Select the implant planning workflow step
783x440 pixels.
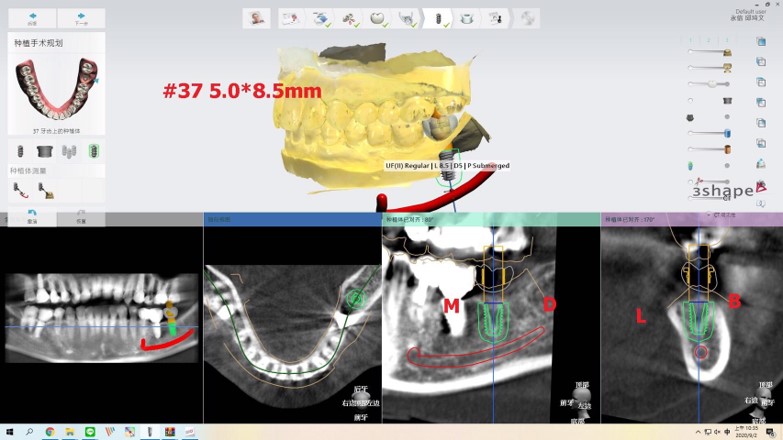coord(437,18)
